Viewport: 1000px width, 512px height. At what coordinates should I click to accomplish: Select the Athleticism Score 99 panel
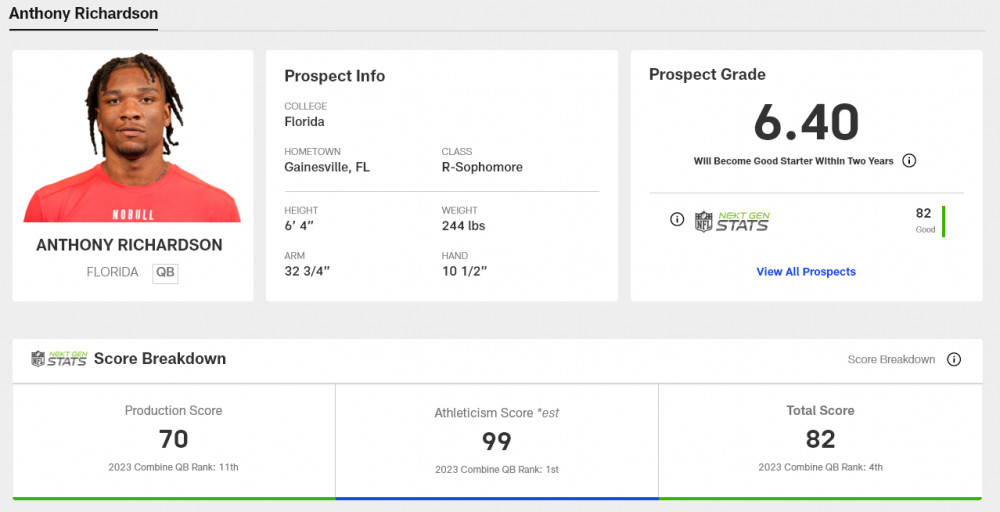496,440
